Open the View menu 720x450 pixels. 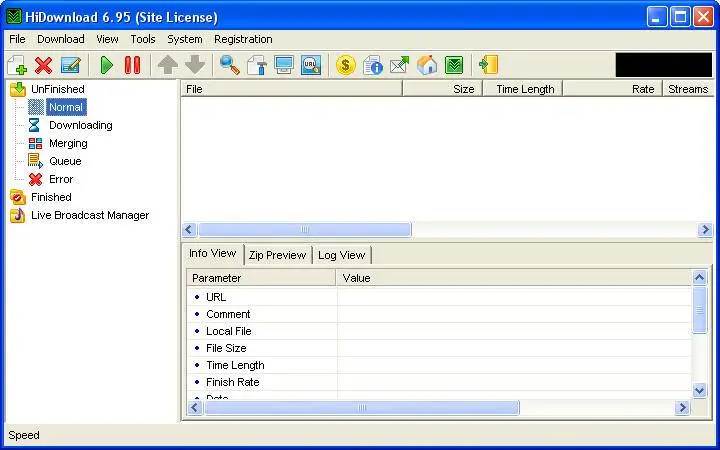pyautogui.click(x=107, y=39)
